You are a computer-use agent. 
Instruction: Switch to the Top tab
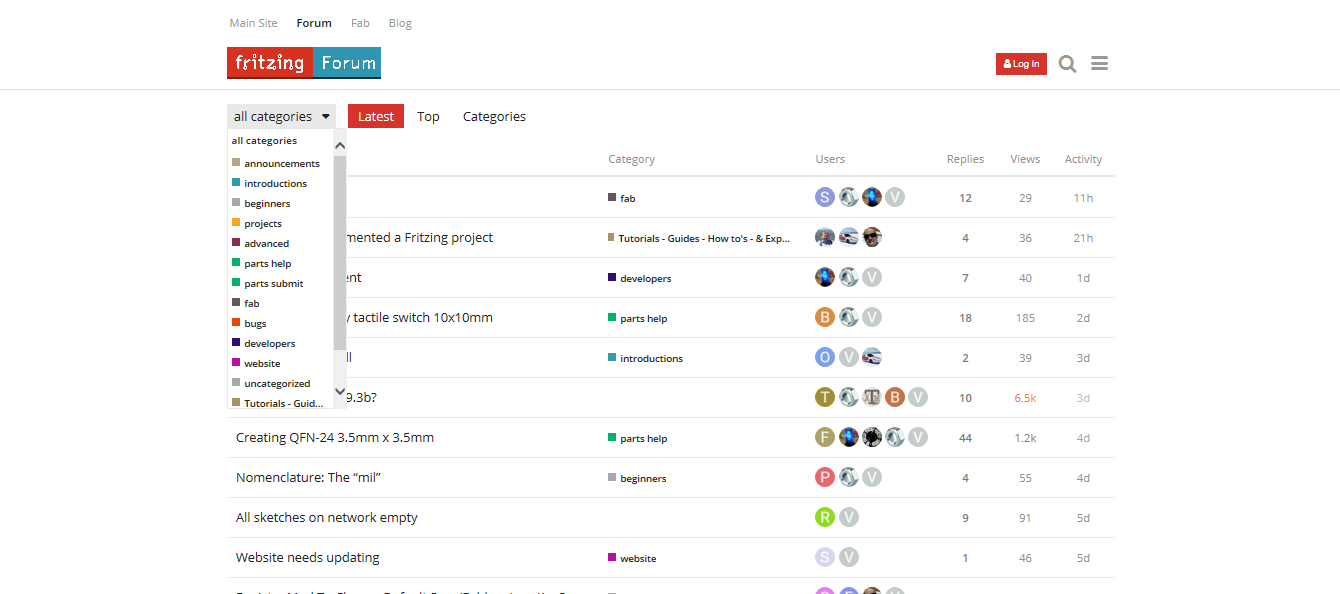pos(428,116)
